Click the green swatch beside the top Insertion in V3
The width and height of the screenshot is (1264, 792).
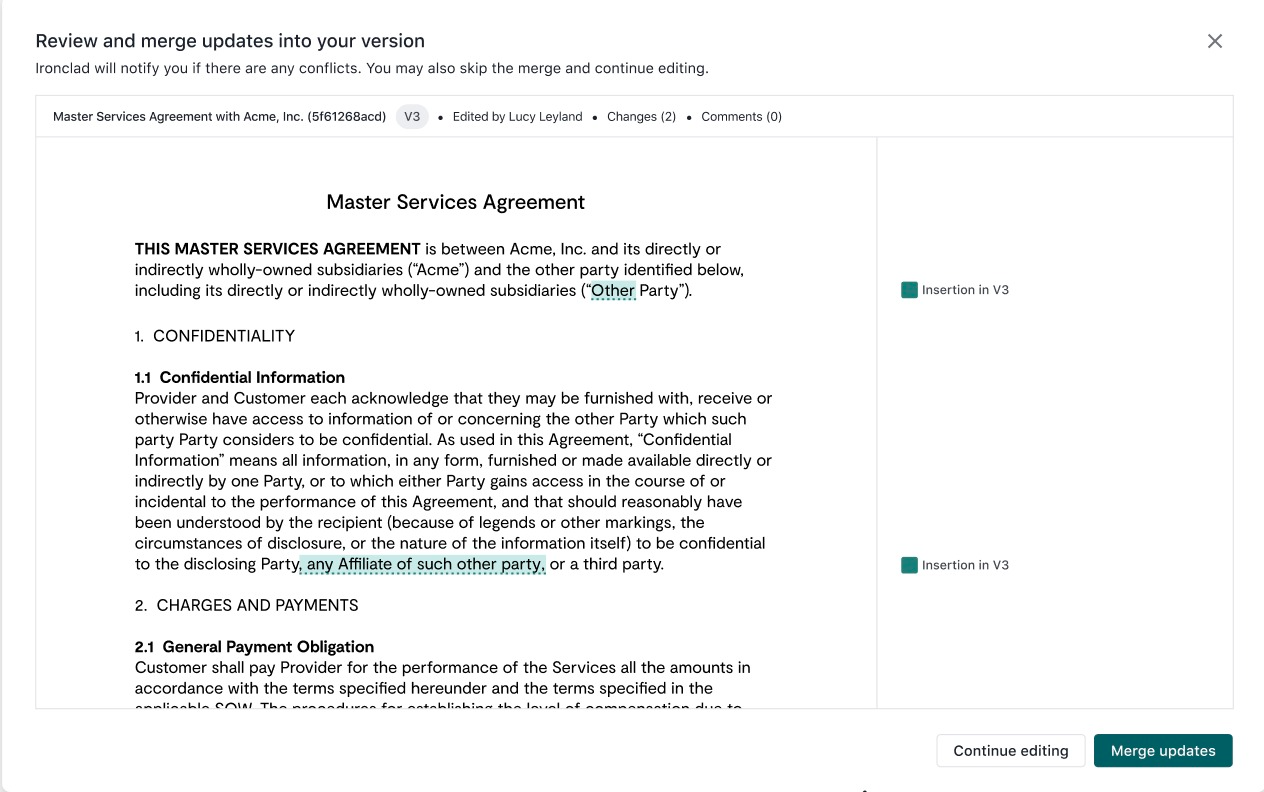click(x=909, y=290)
